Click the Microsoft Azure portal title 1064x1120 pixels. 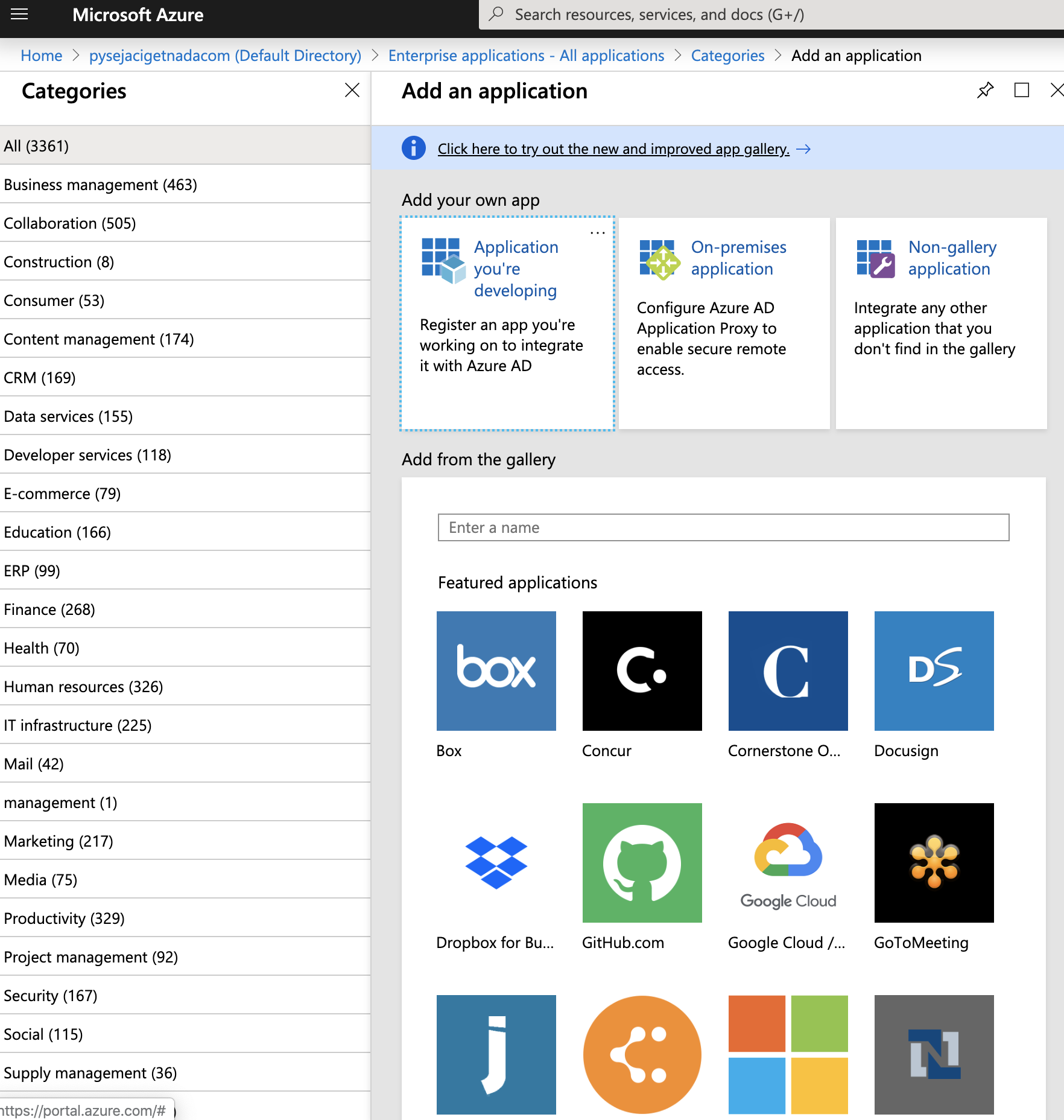tap(138, 14)
